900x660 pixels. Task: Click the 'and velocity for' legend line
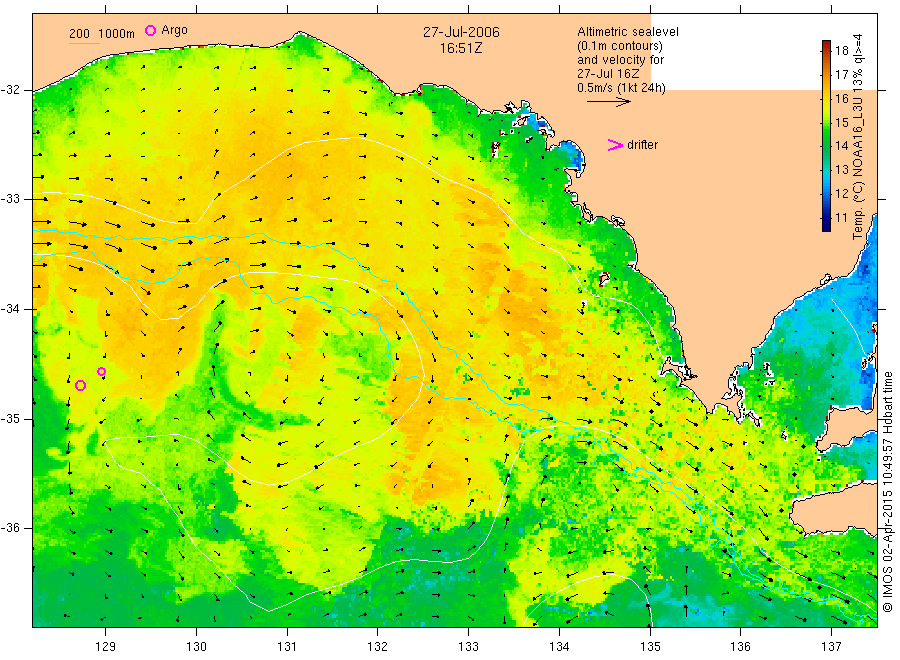(x=620, y=60)
